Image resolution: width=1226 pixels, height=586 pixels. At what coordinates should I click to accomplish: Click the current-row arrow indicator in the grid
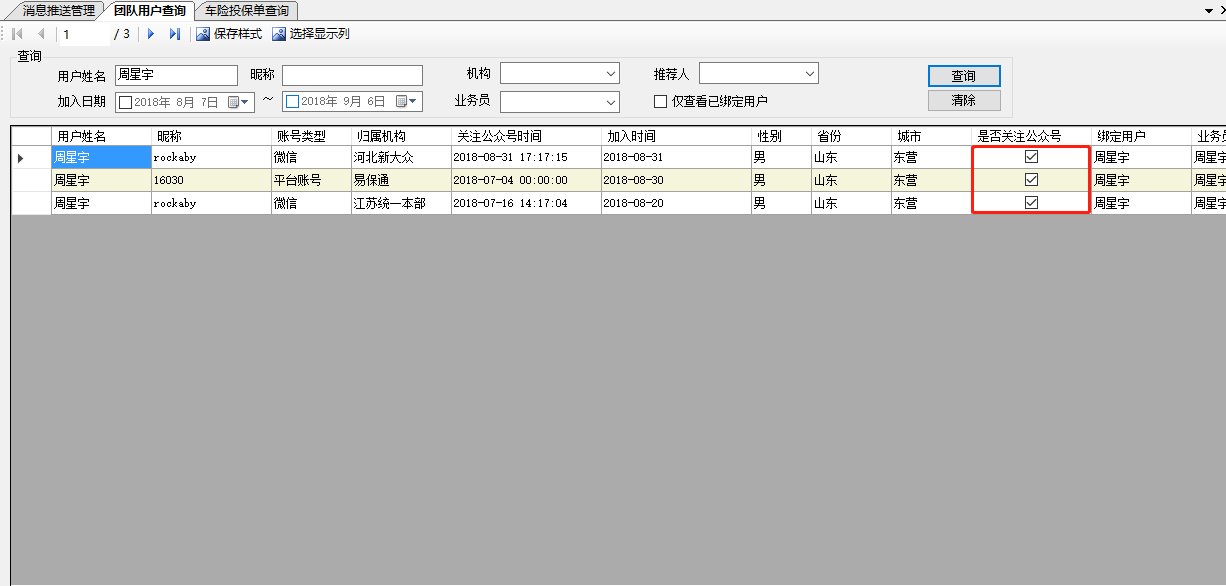21,158
